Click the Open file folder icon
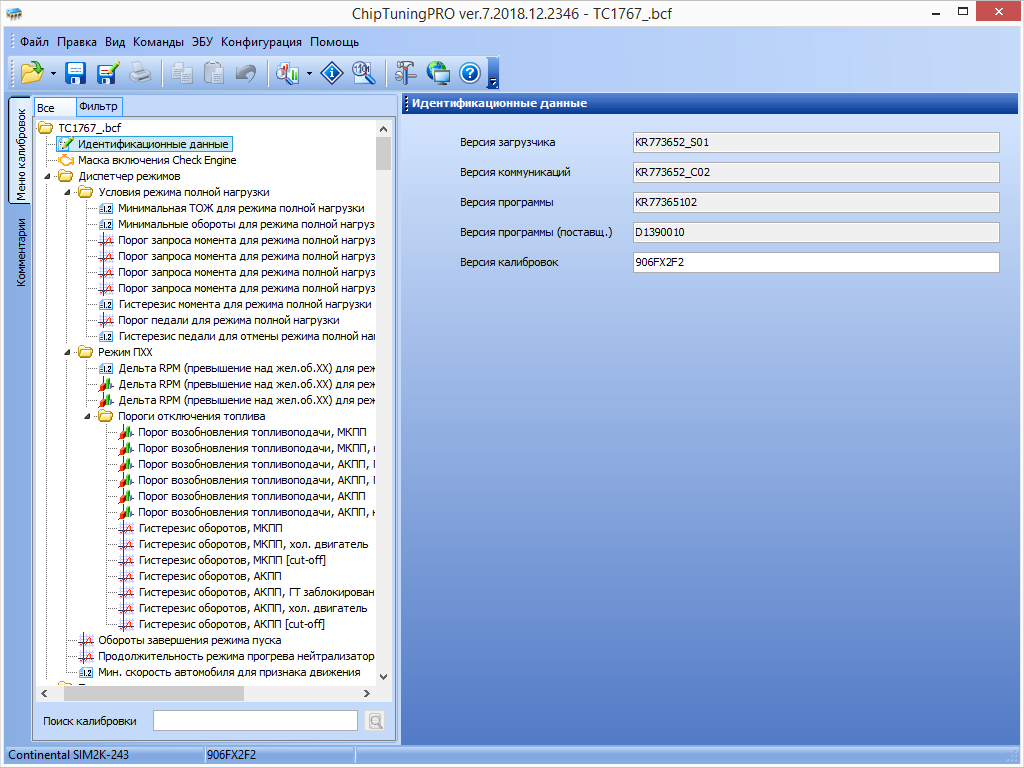The image size is (1024, 768). click(x=32, y=73)
